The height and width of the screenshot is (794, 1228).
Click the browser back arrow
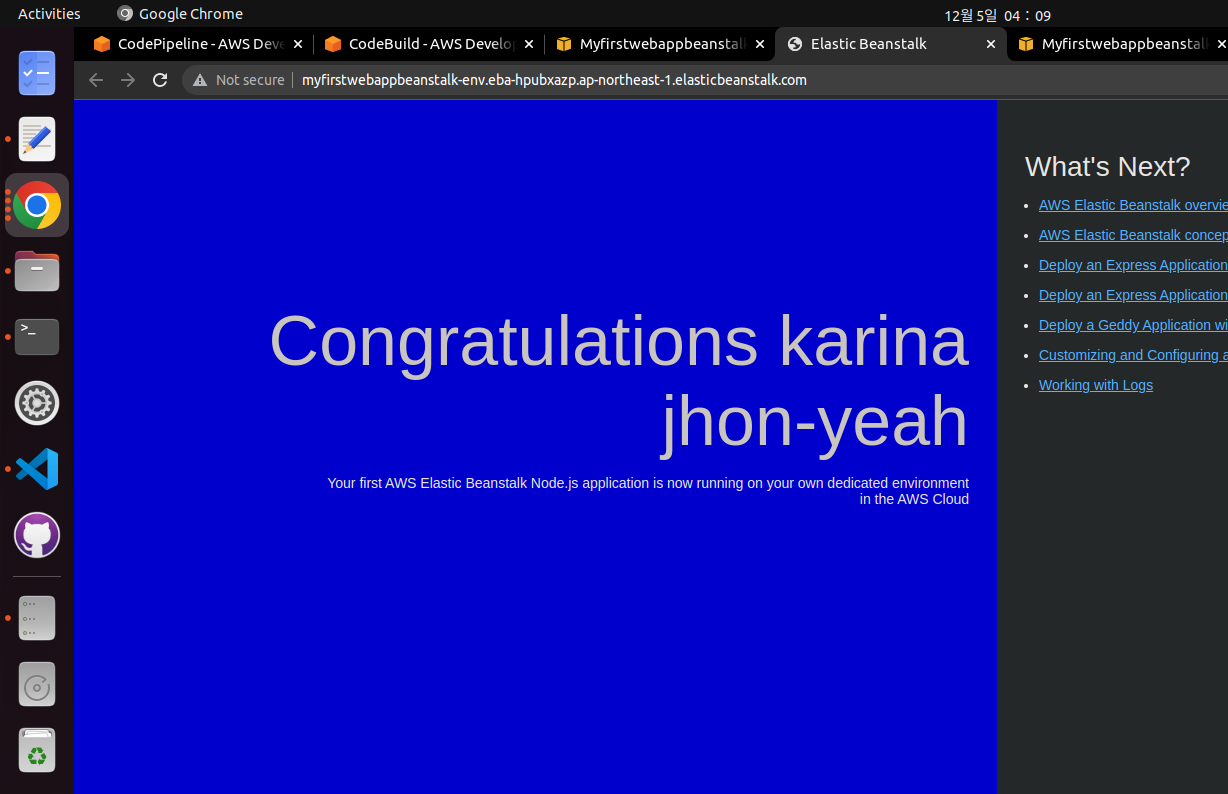coord(96,80)
